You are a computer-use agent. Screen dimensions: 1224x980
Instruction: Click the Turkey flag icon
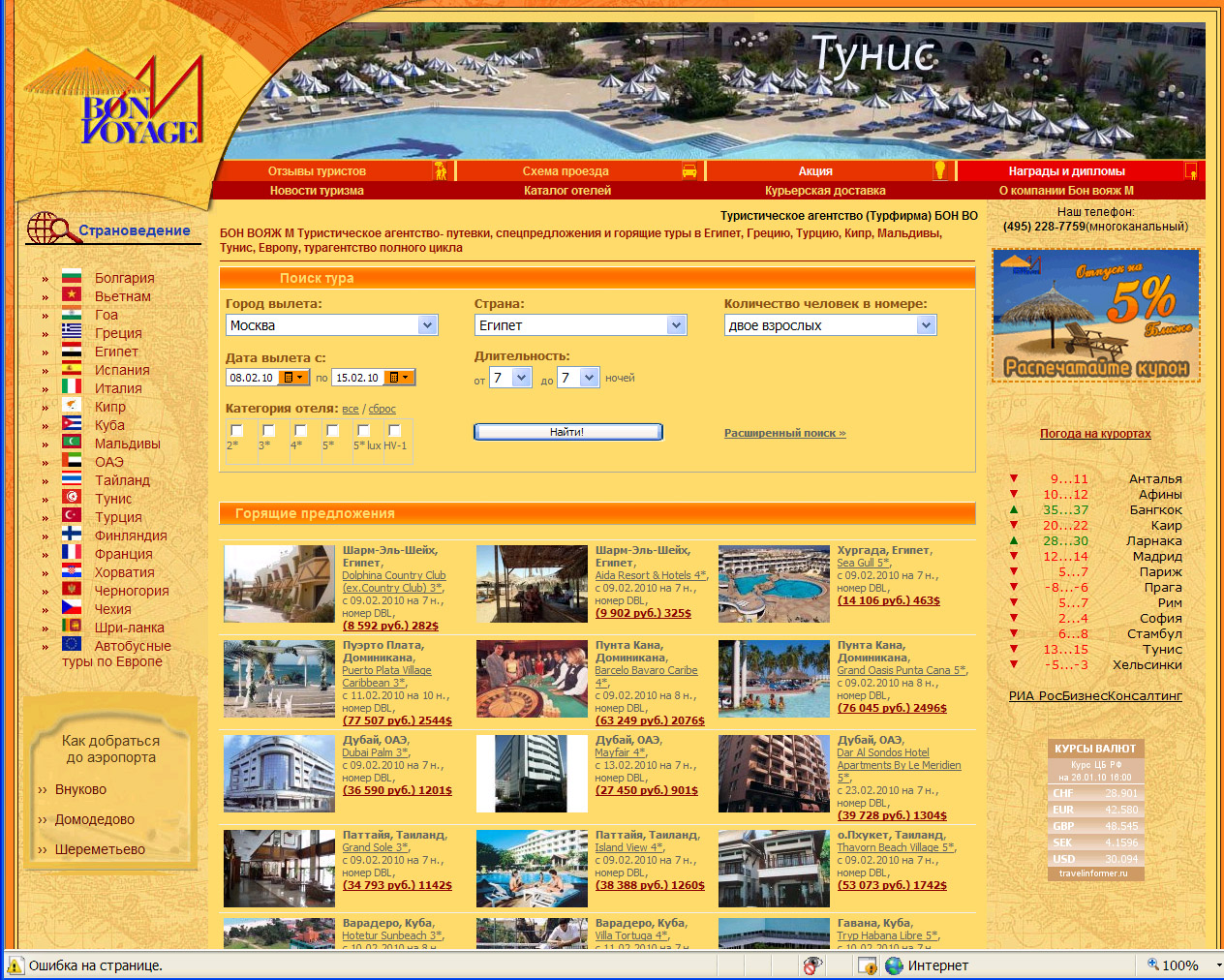[x=72, y=517]
